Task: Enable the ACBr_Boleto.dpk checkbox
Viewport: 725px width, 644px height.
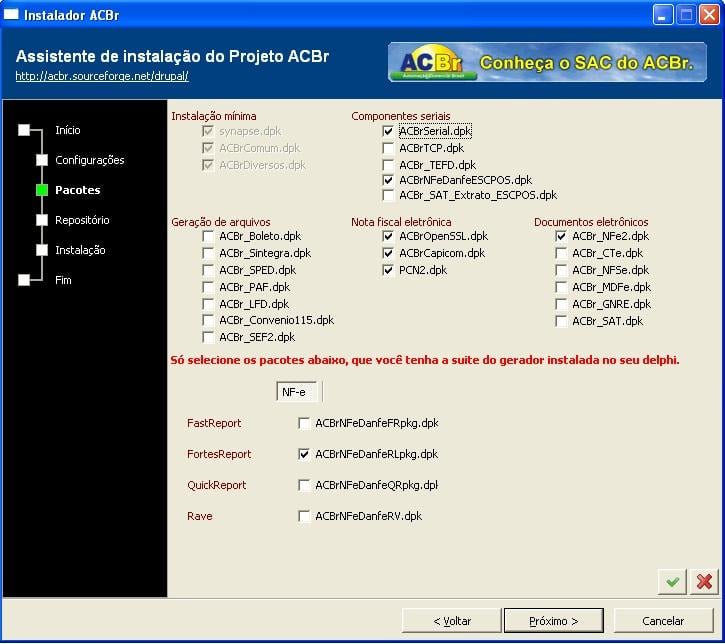Action: click(208, 237)
